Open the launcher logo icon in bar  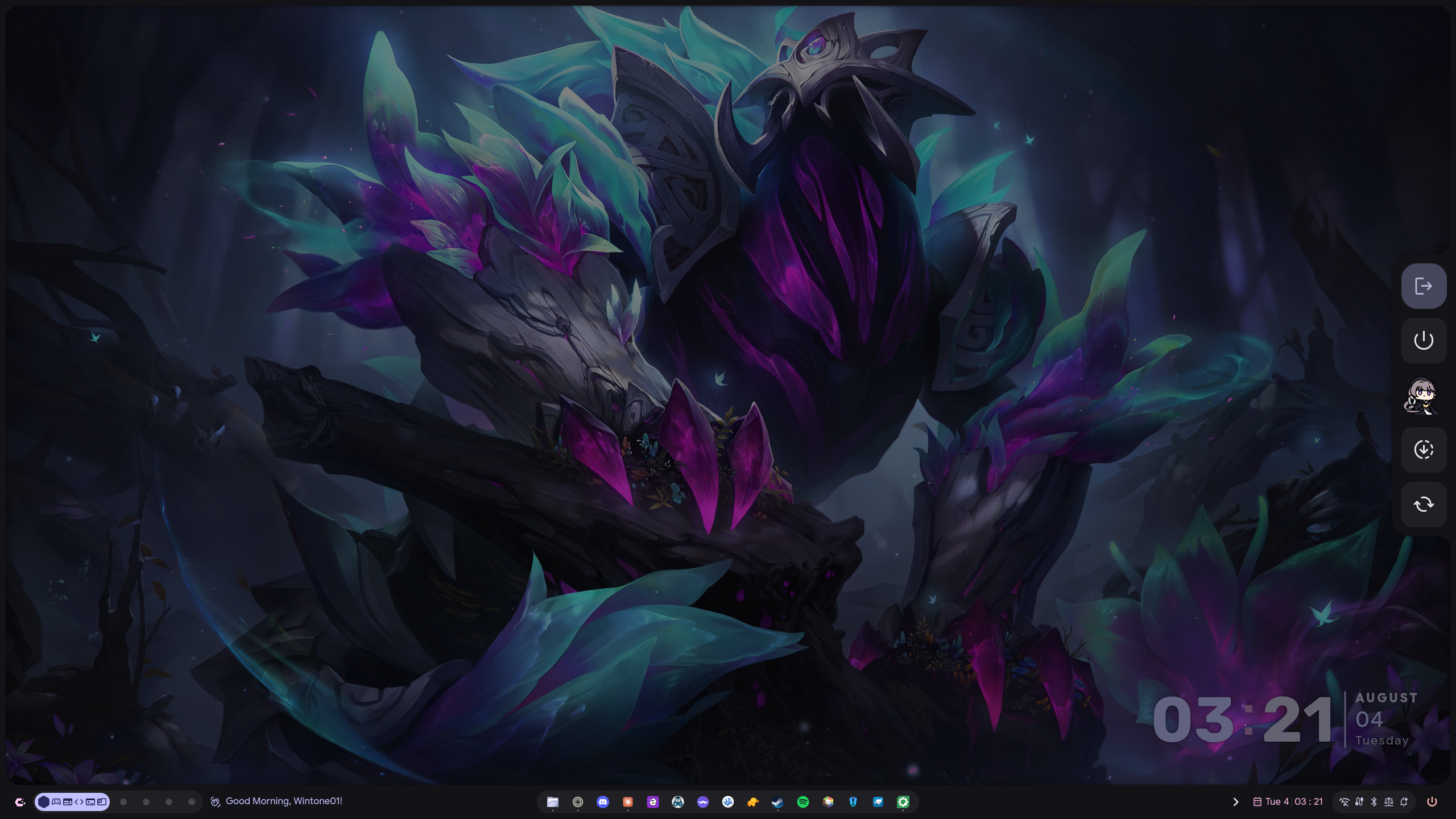point(20,802)
